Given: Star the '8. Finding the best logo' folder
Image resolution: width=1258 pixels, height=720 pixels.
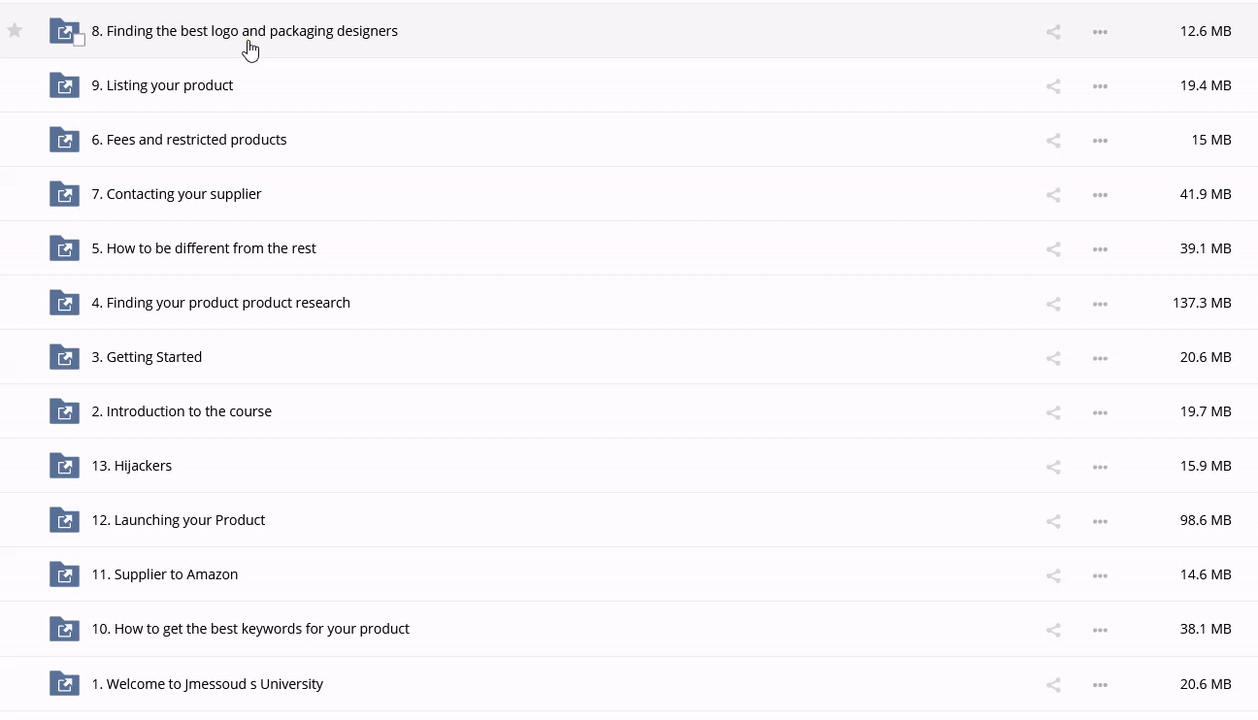Looking at the screenshot, I should (15, 31).
